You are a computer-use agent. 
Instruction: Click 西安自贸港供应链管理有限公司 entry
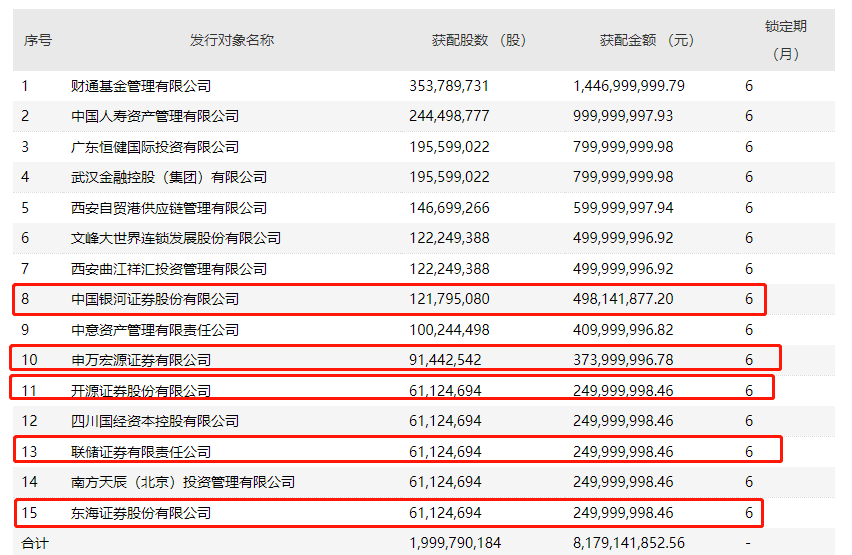click(x=169, y=208)
